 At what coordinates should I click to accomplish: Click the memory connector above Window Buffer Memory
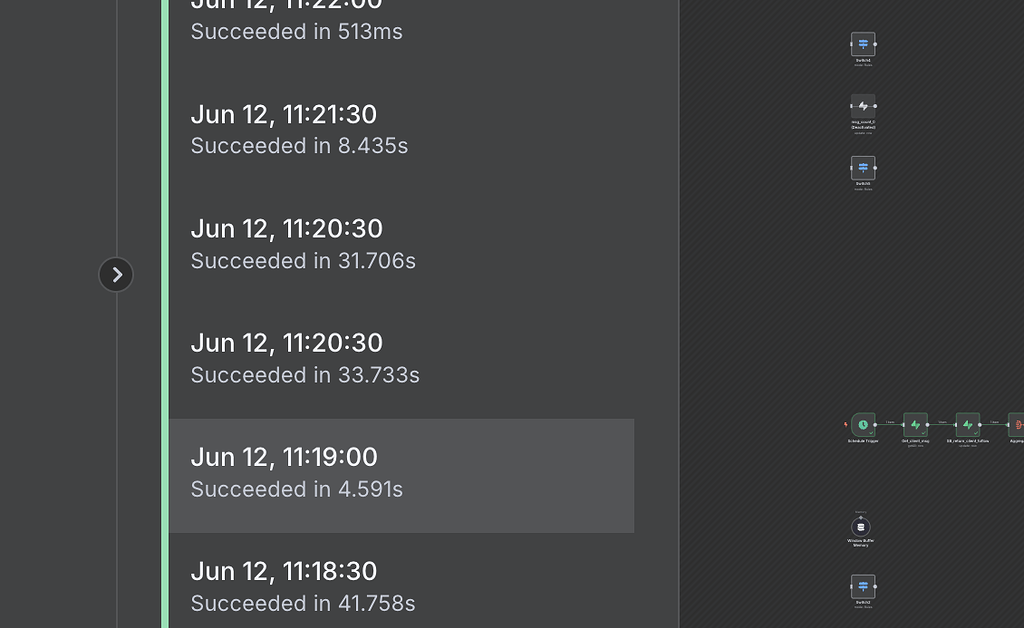[x=860, y=517]
